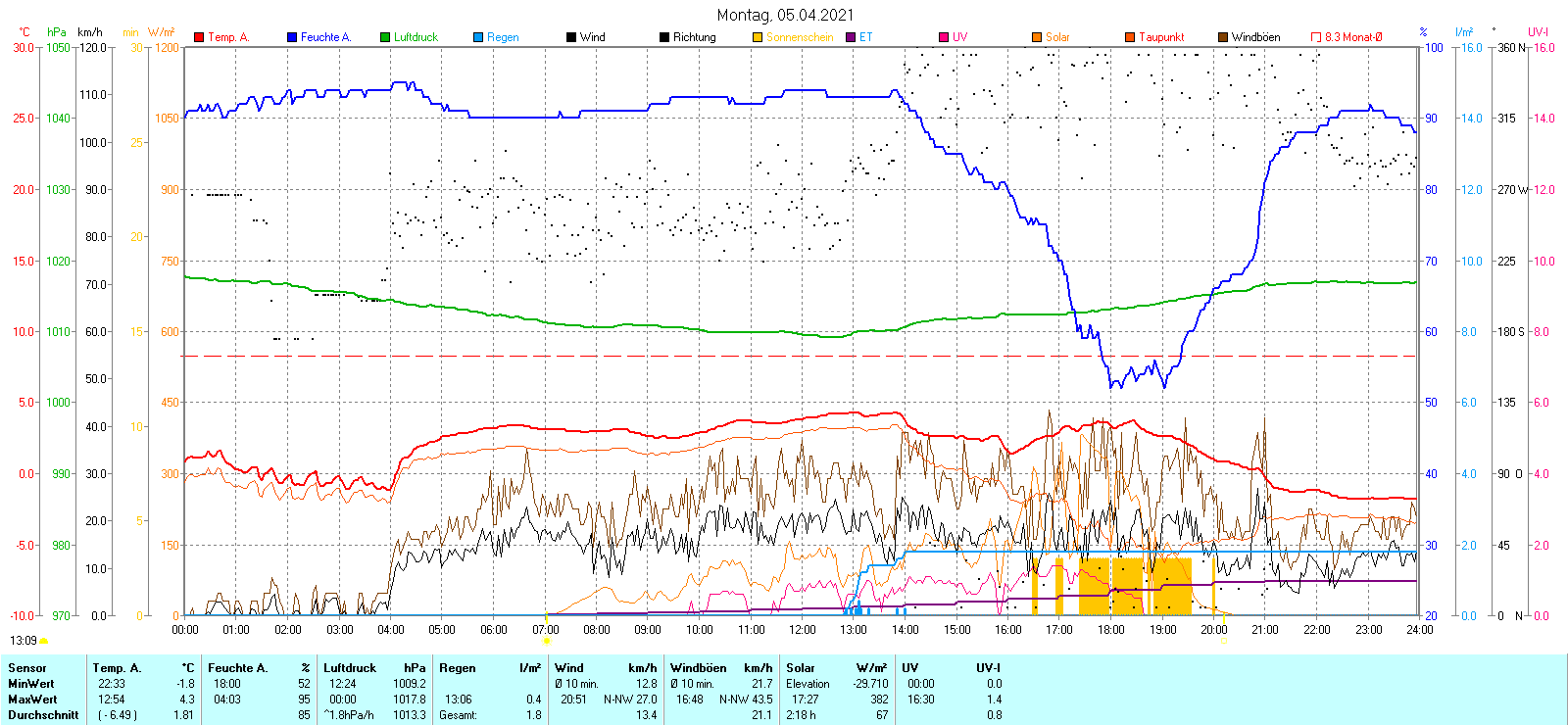
Task: Click the wind maximum N-NW 27.0
Action: coord(630,700)
